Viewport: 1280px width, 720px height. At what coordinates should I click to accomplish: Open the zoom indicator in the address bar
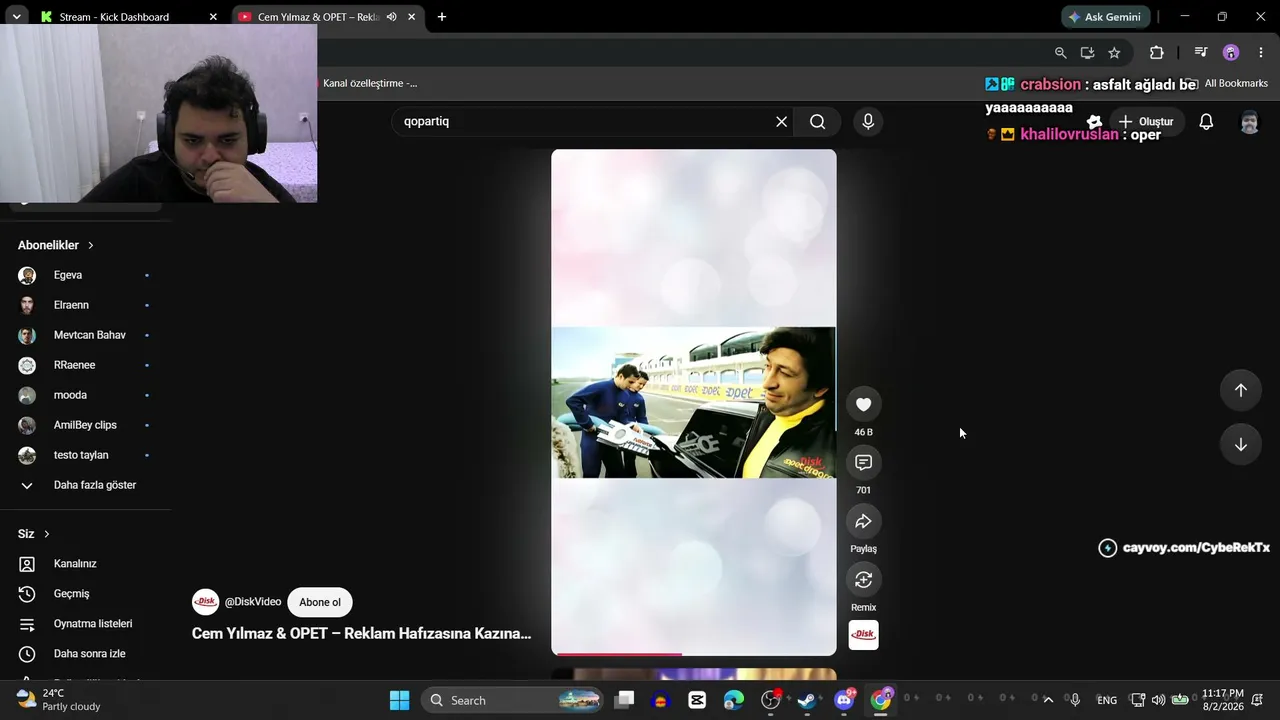[1060, 53]
